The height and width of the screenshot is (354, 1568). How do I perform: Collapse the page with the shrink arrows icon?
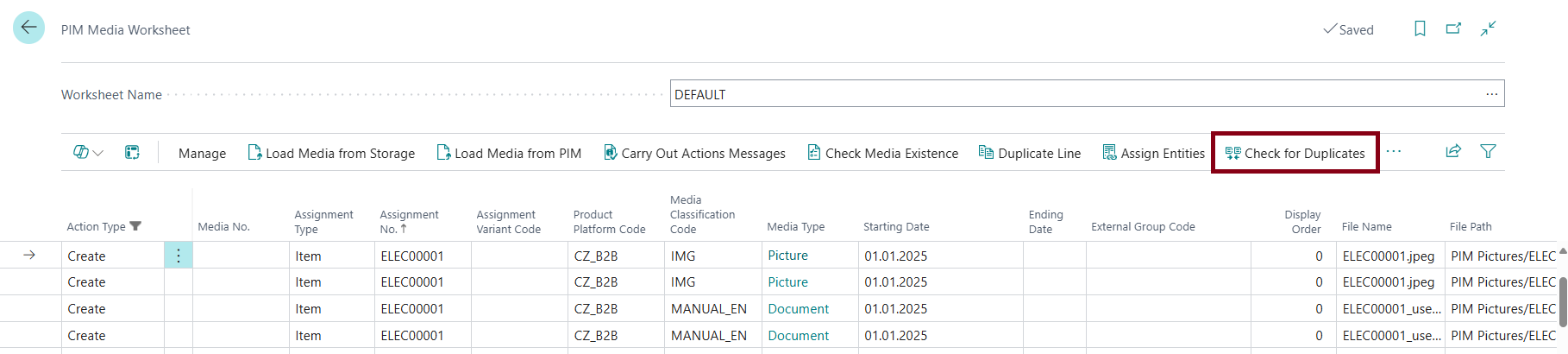point(1488,28)
